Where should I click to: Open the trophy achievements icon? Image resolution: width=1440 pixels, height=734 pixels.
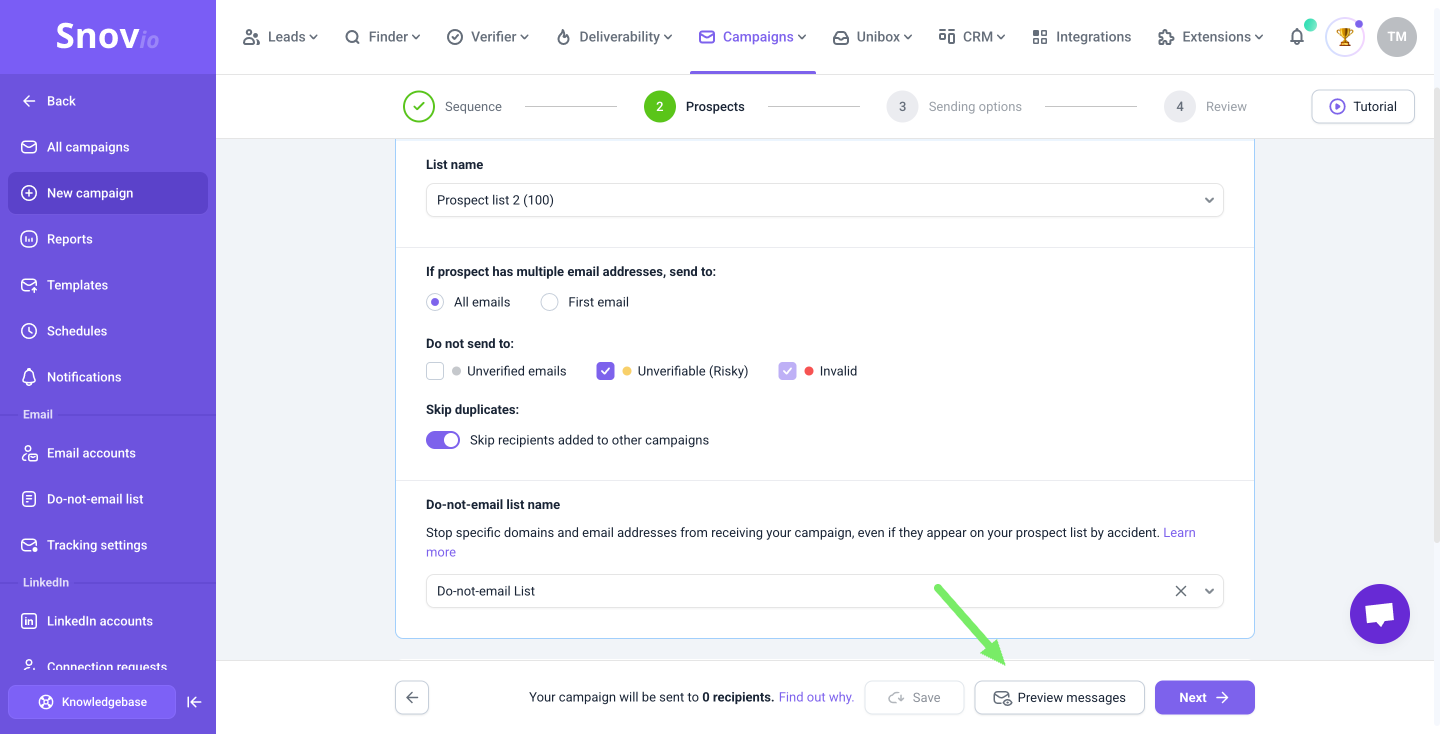tap(1345, 37)
